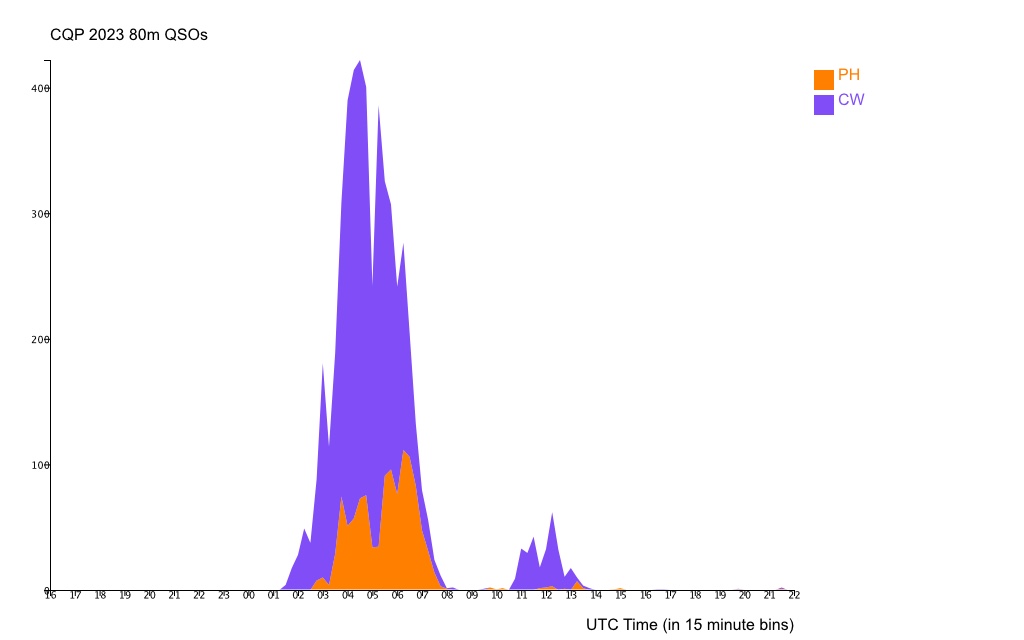Click the 23 hour x-axis tick
The image size is (1024, 640).
click(x=224, y=596)
